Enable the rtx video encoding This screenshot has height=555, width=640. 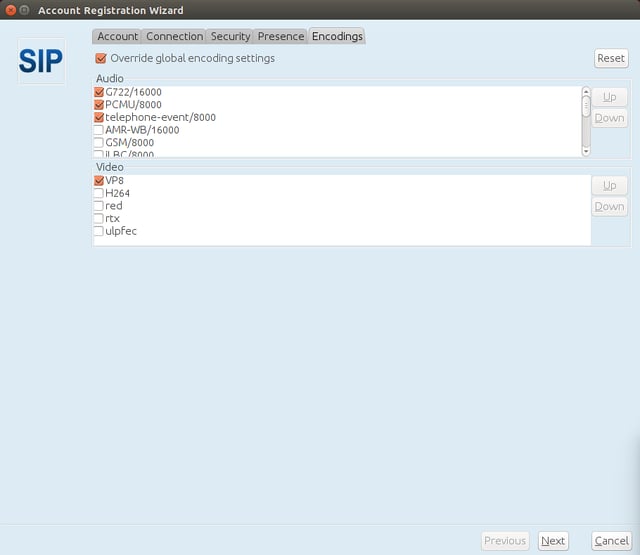tap(99, 218)
